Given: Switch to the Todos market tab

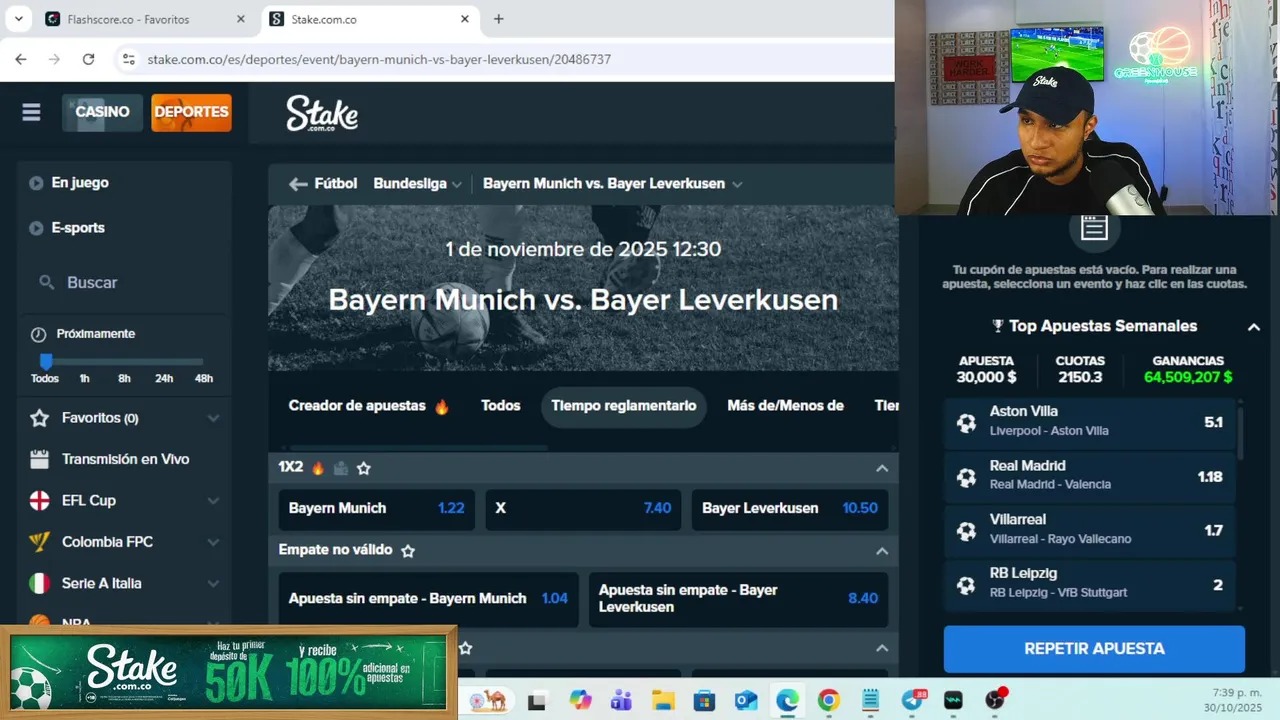Looking at the screenshot, I should point(501,406).
